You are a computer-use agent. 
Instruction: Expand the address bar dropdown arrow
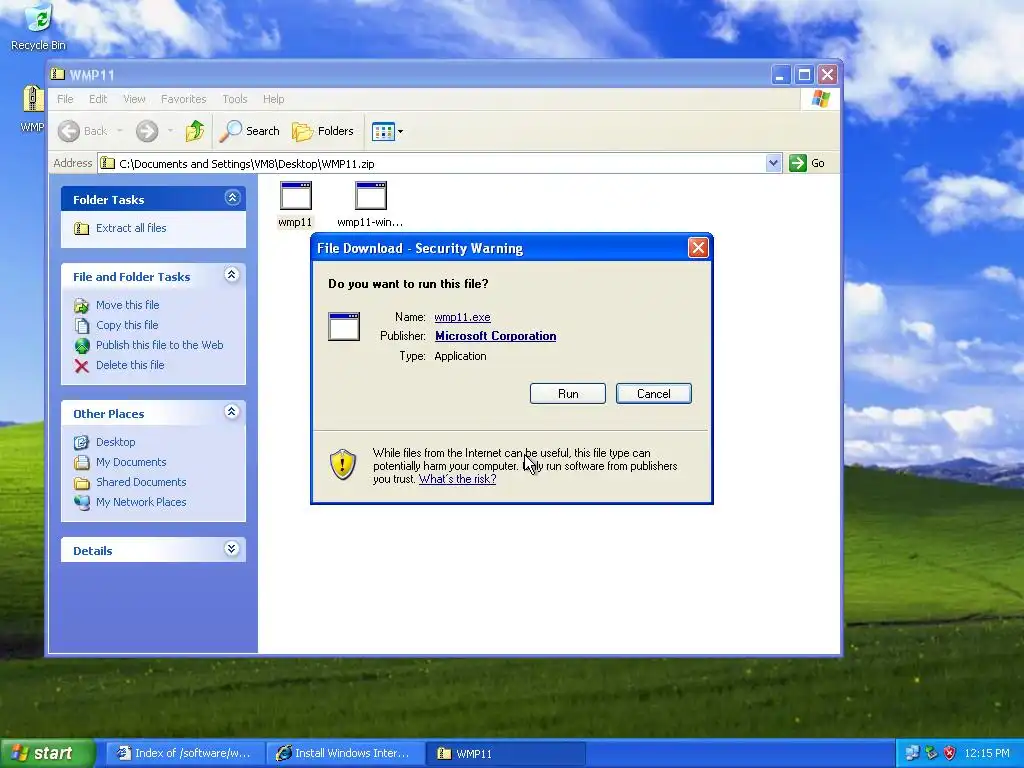click(x=773, y=163)
